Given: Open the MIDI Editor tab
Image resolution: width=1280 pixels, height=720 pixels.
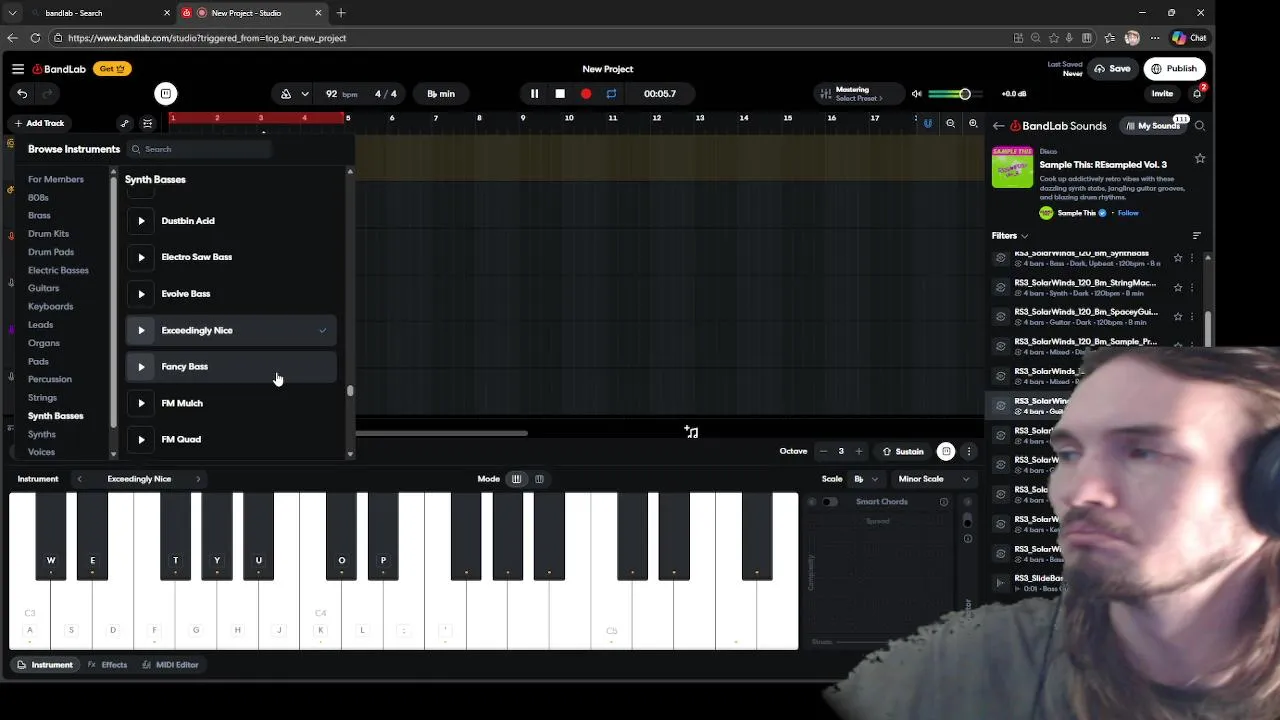Looking at the screenshot, I should 170,665.
